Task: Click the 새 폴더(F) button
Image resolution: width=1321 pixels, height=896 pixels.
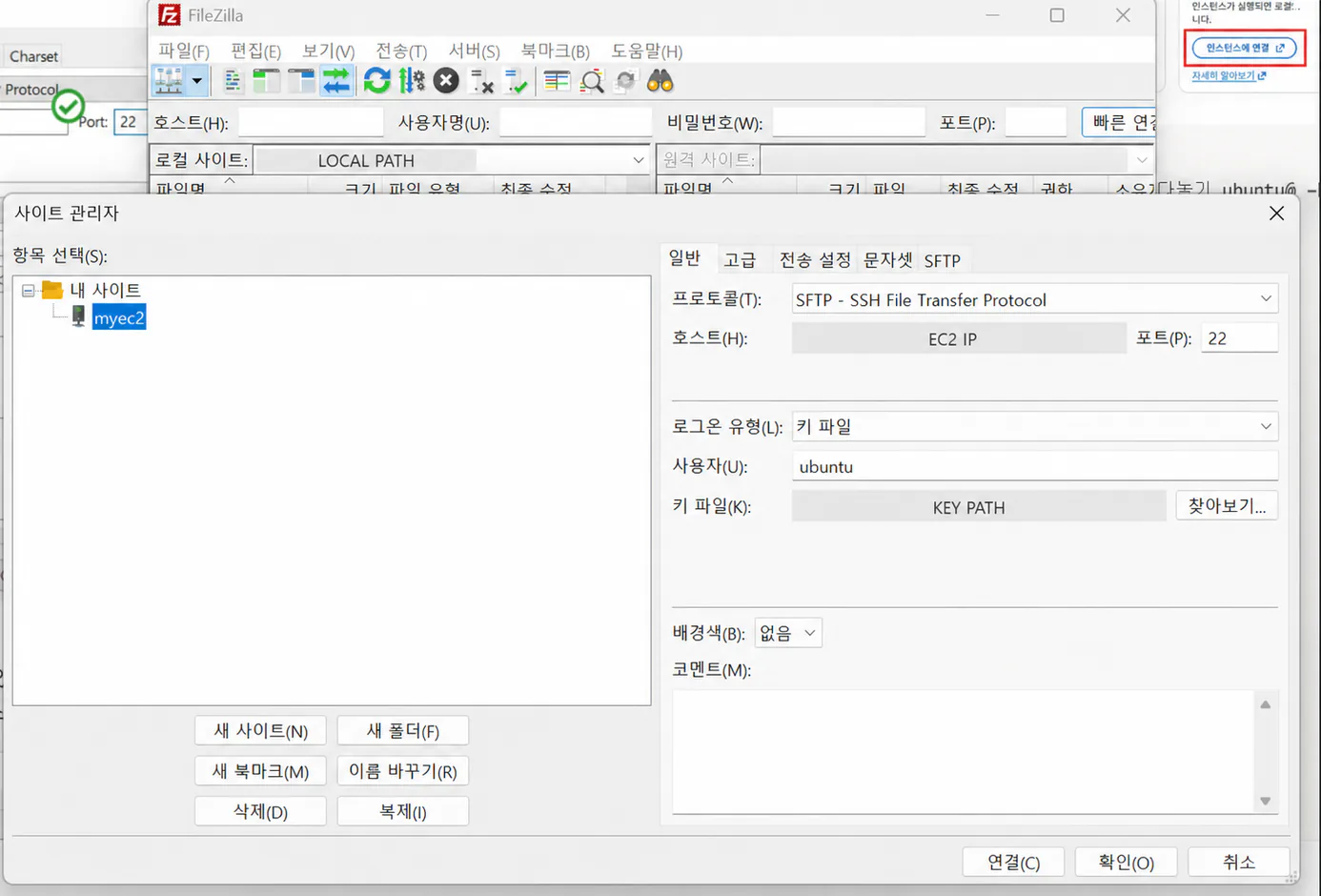Action: point(403,731)
